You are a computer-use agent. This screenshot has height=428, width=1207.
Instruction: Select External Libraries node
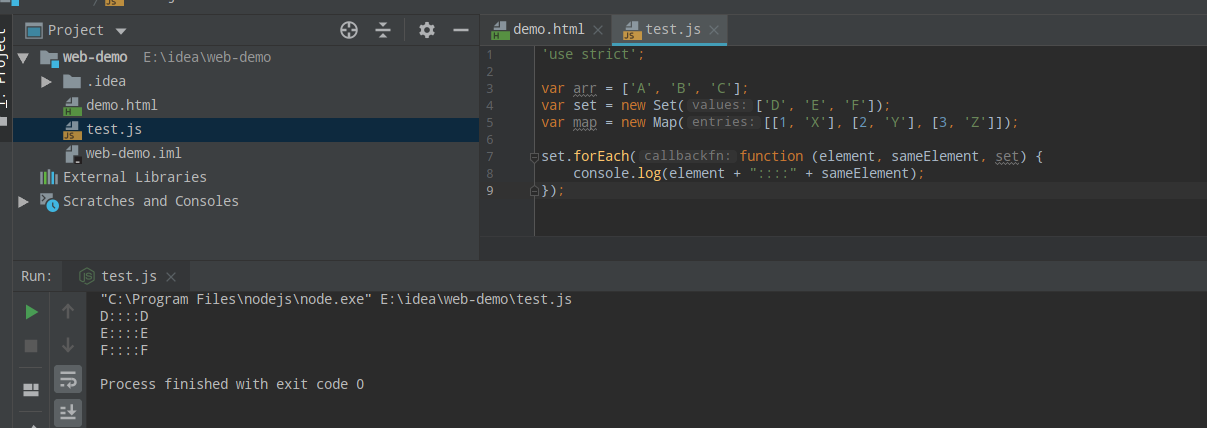(x=135, y=177)
